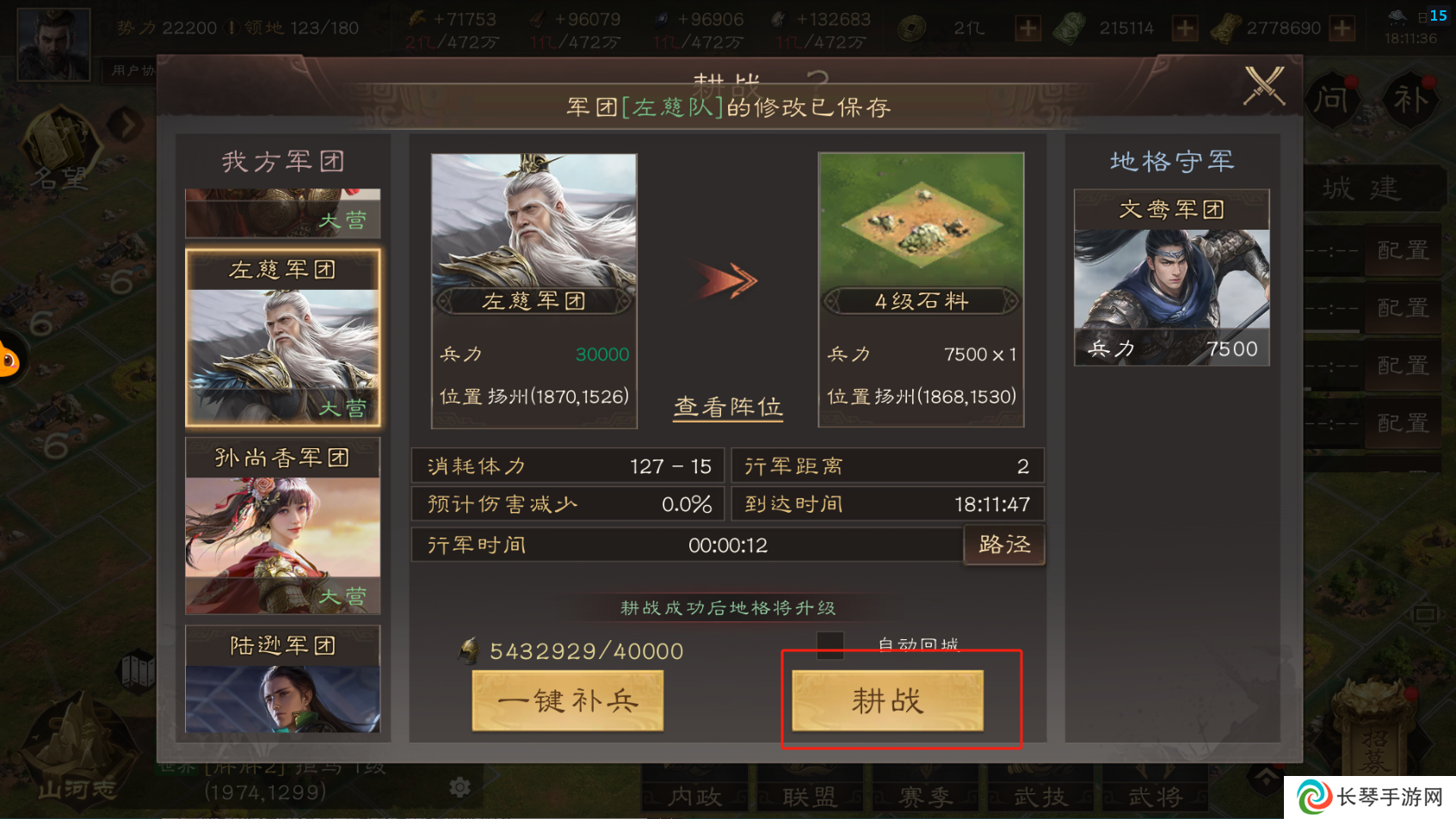Click the settings gear icon at bottom
1456x819 pixels.
click(460, 786)
